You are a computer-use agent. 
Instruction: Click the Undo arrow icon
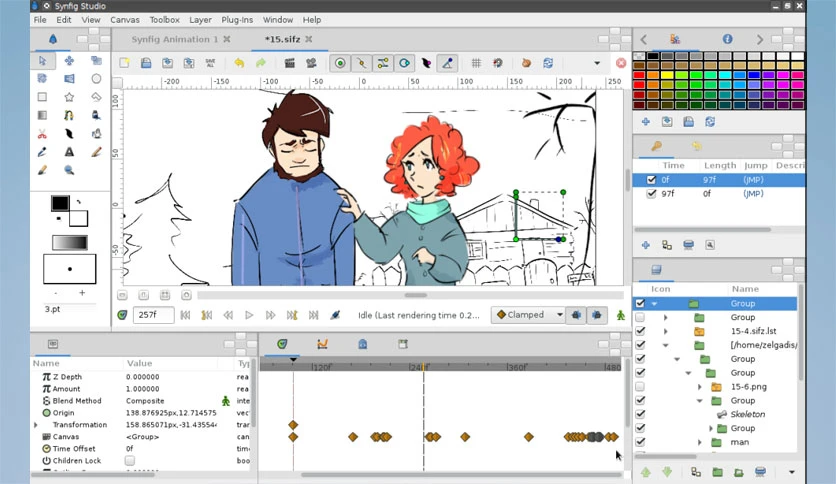click(239, 63)
